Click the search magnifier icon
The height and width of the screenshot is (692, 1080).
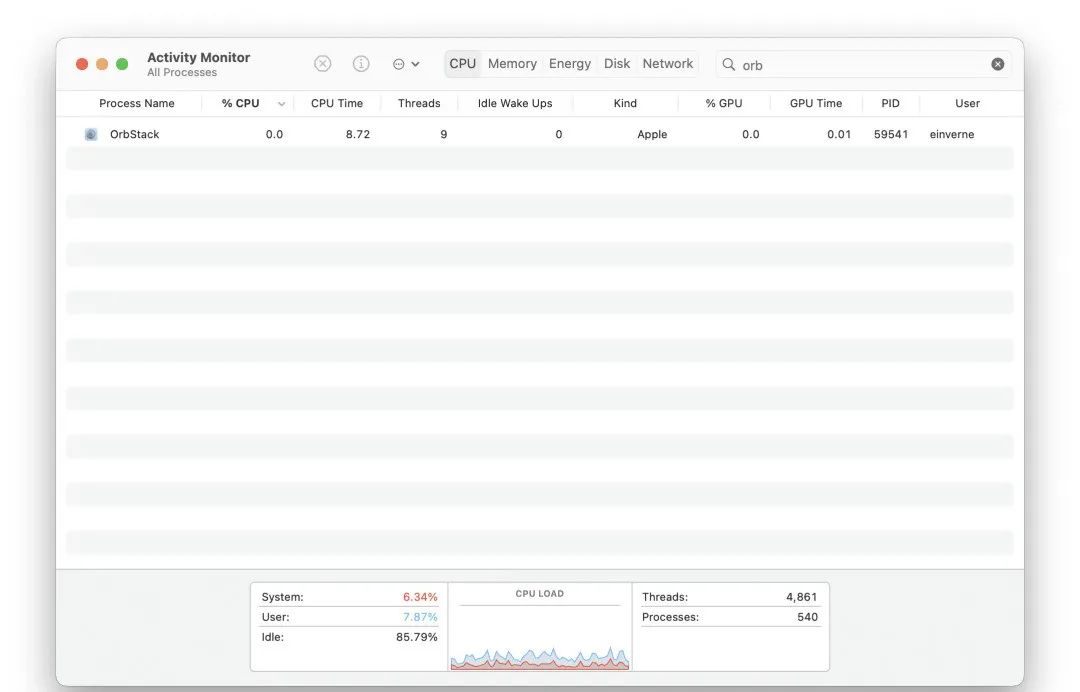coord(728,65)
